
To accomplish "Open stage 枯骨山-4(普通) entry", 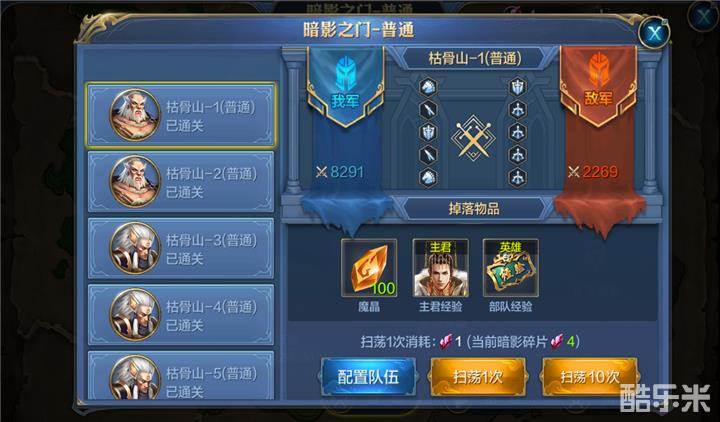I will pyautogui.click(x=181, y=315).
